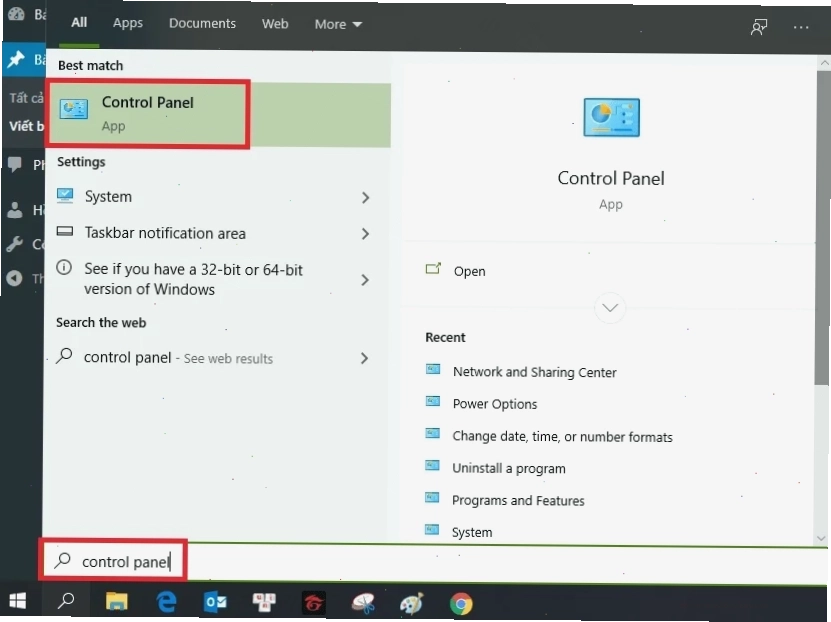Open recent Change date, time, or number formats
This screenshot has height=622, width=831.
point(562,437)
